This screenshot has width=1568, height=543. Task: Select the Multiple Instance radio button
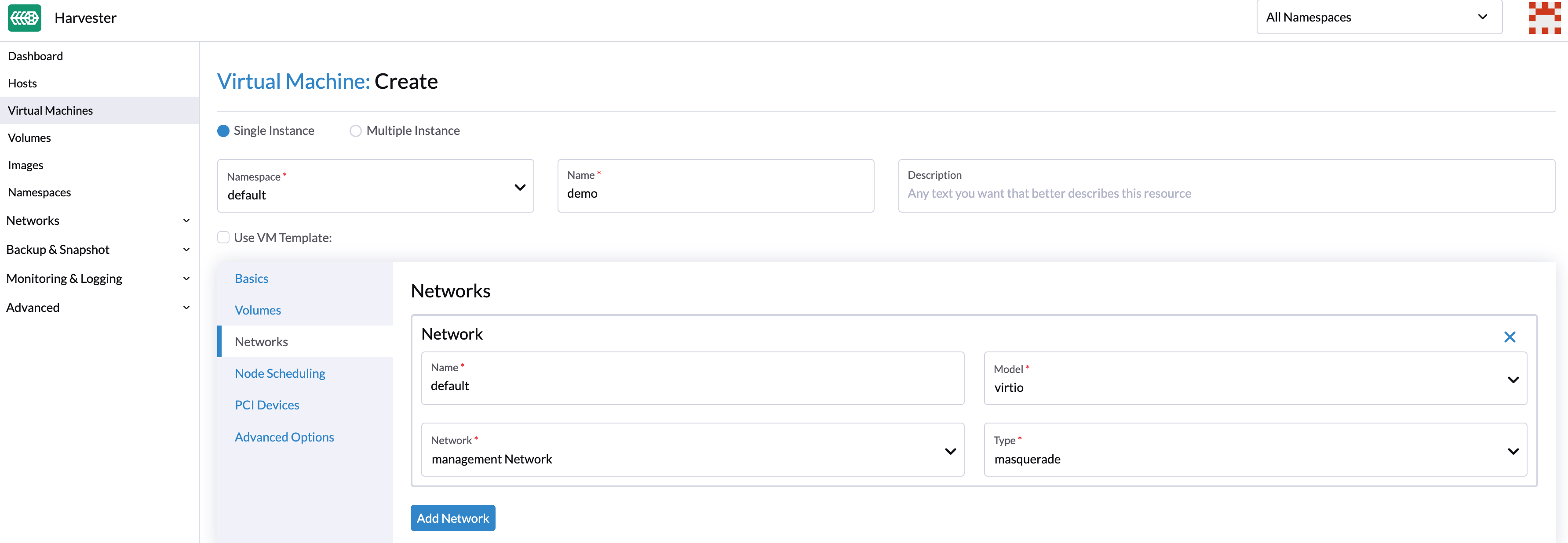point(355,130)
